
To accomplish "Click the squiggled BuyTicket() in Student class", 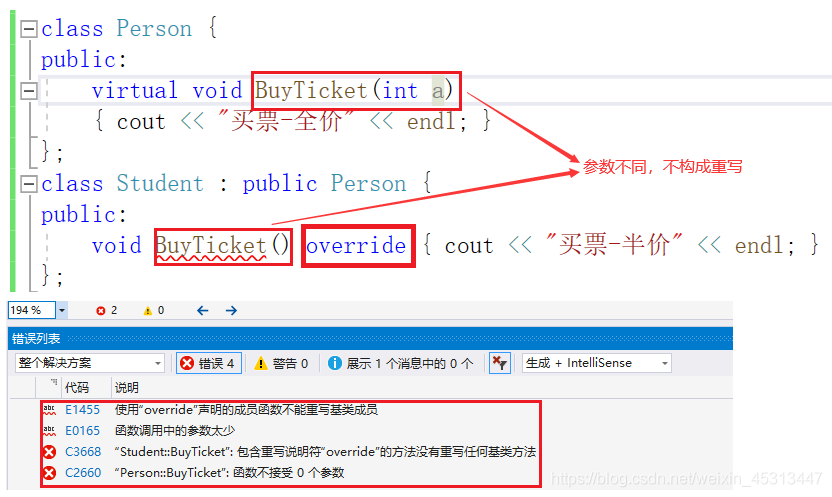I will (x=222, y=246).
